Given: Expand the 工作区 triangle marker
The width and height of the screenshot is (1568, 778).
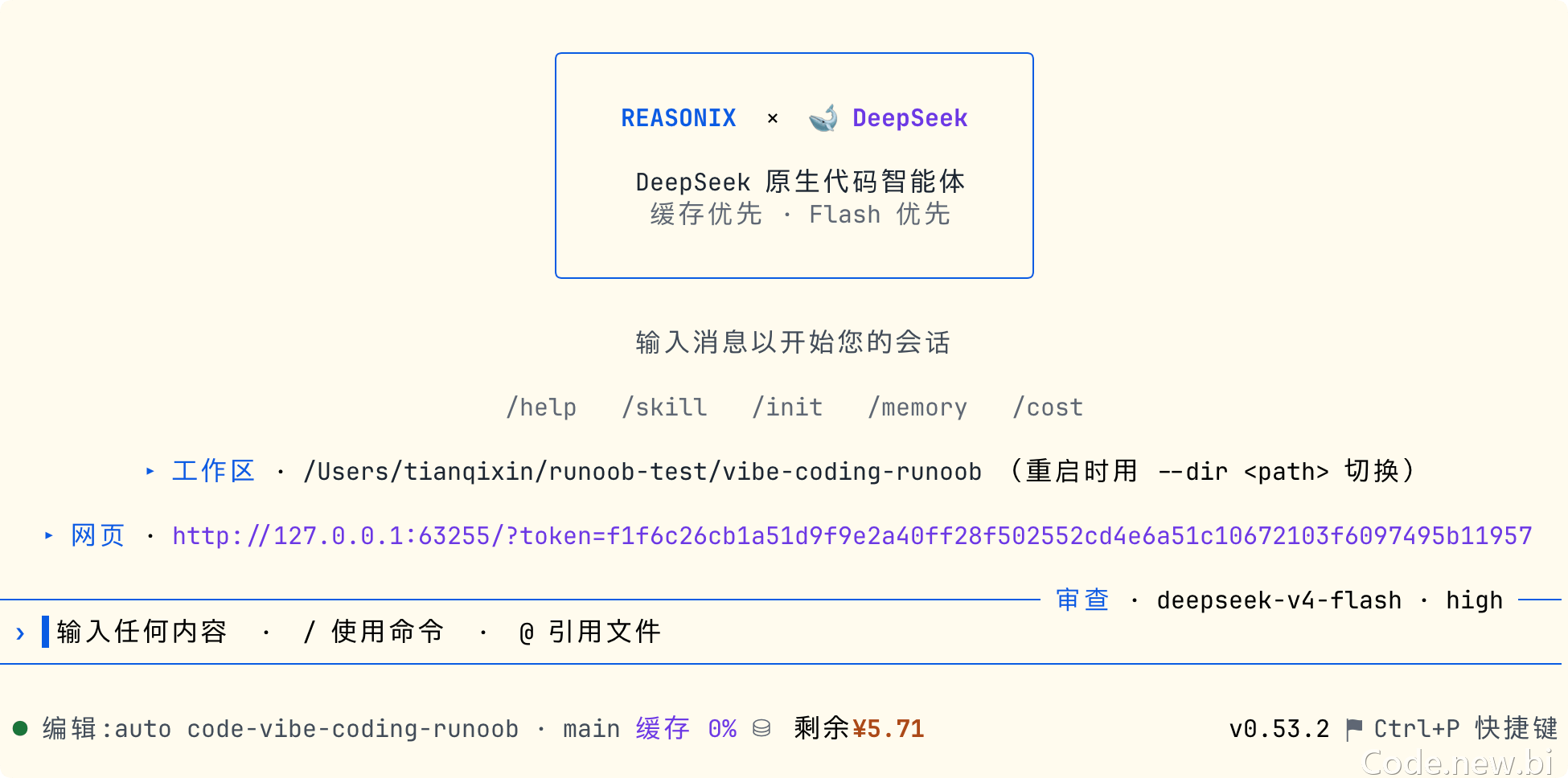Looking at the screenshot, I should [150, 471].
